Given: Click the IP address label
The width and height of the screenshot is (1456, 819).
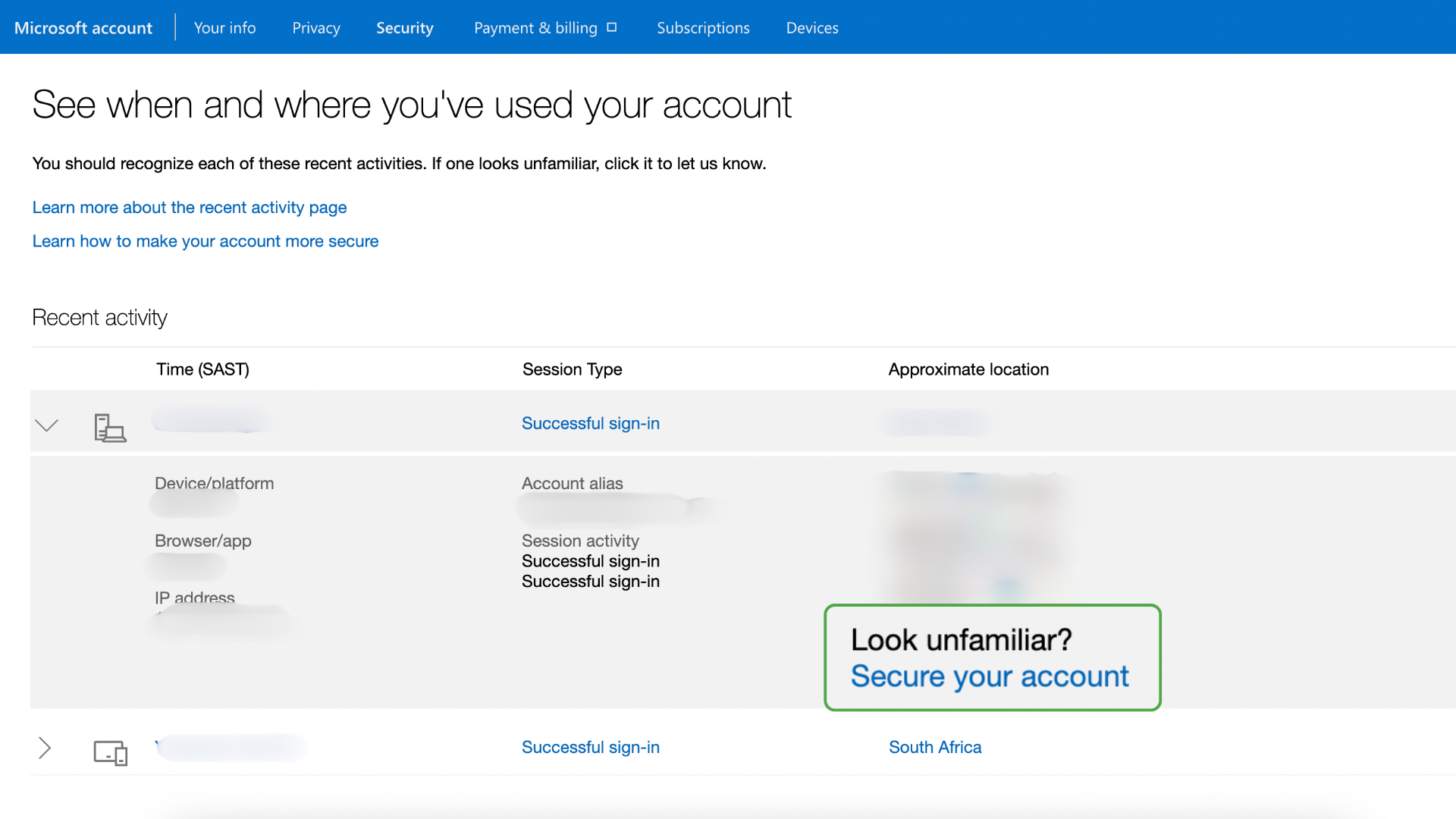Looking at the screenshot, I should (195, 598).
